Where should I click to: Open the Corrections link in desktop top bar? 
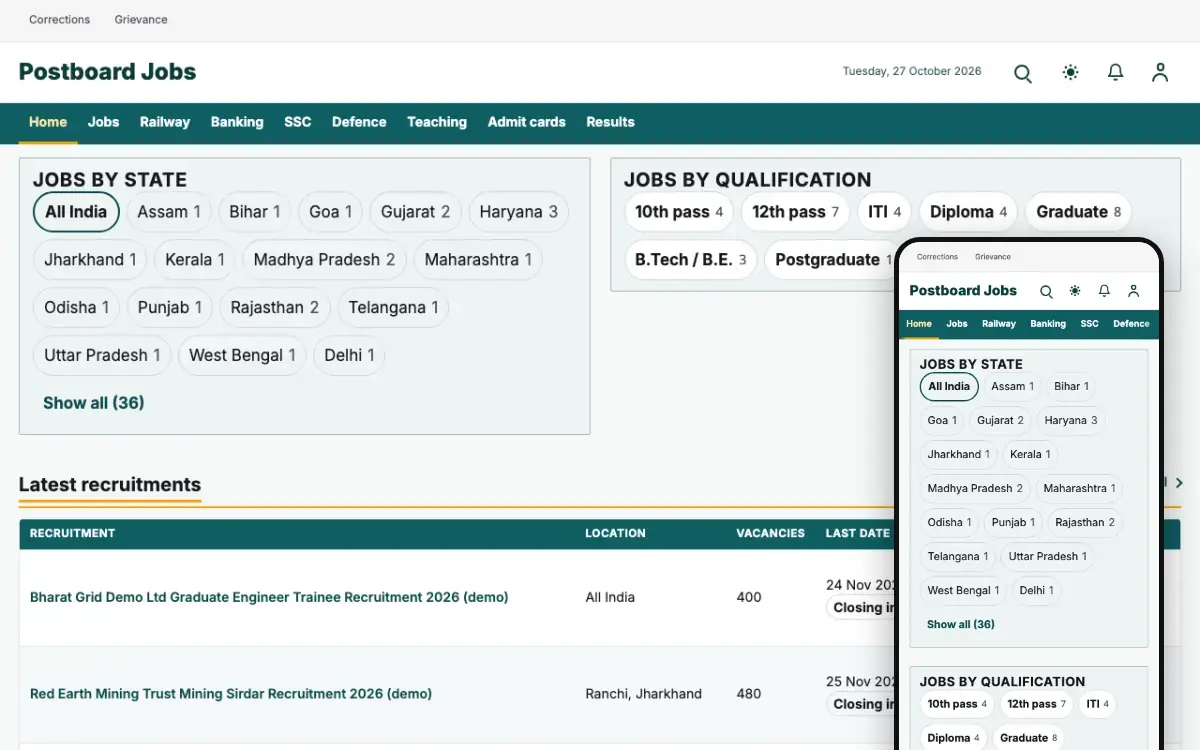[60, 20]
